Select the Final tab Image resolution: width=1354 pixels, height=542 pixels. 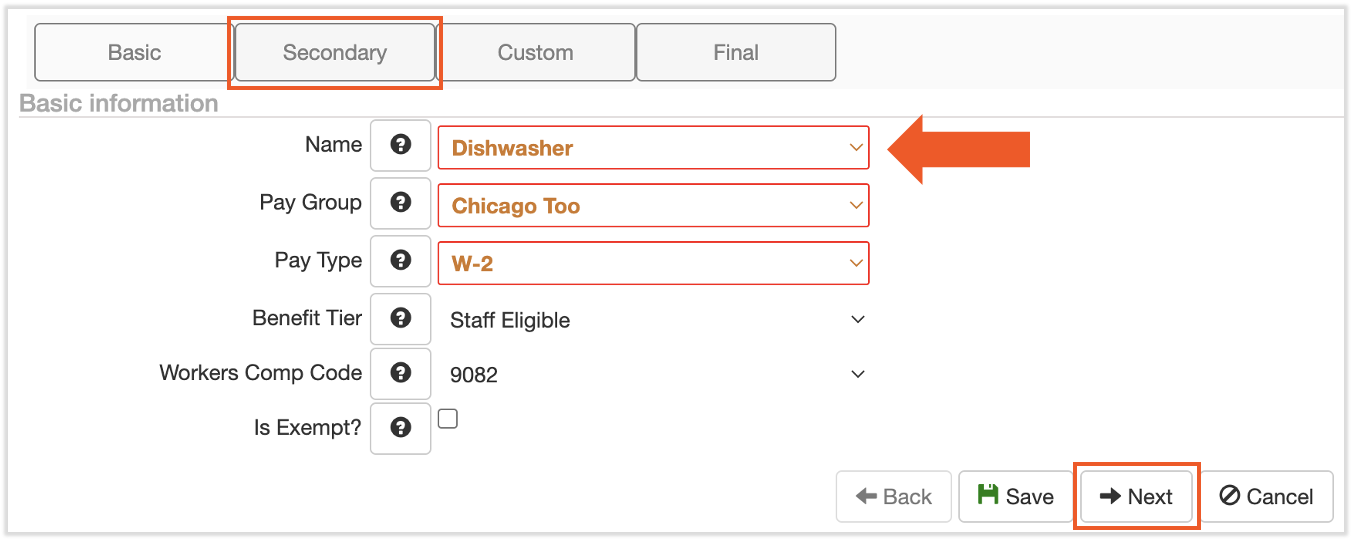click(x=736, y=53)
